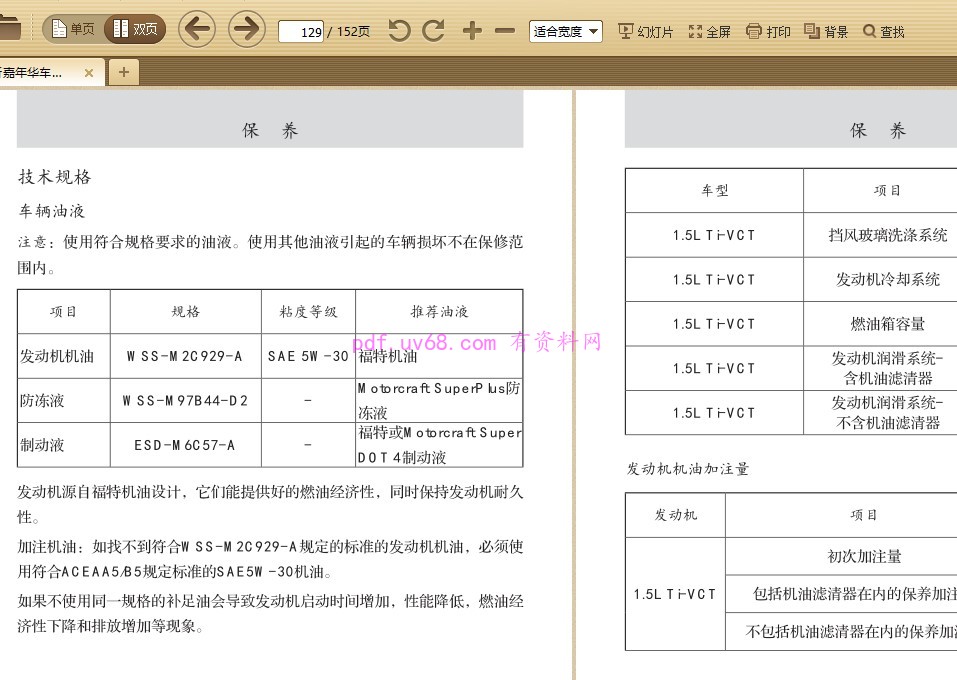957x680 pixels.
Task: Go to previous page with left arrow
Action: [197, 29]
